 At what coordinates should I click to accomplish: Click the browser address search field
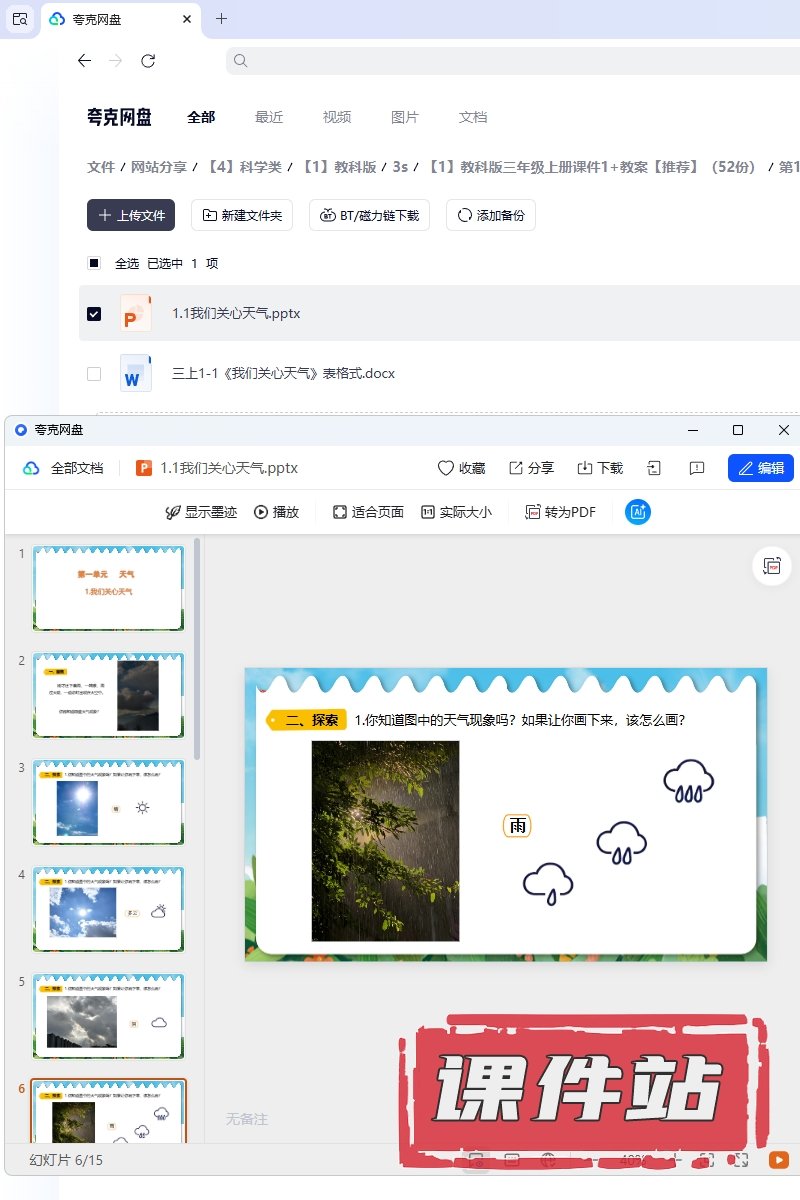(x=500, y=61)
